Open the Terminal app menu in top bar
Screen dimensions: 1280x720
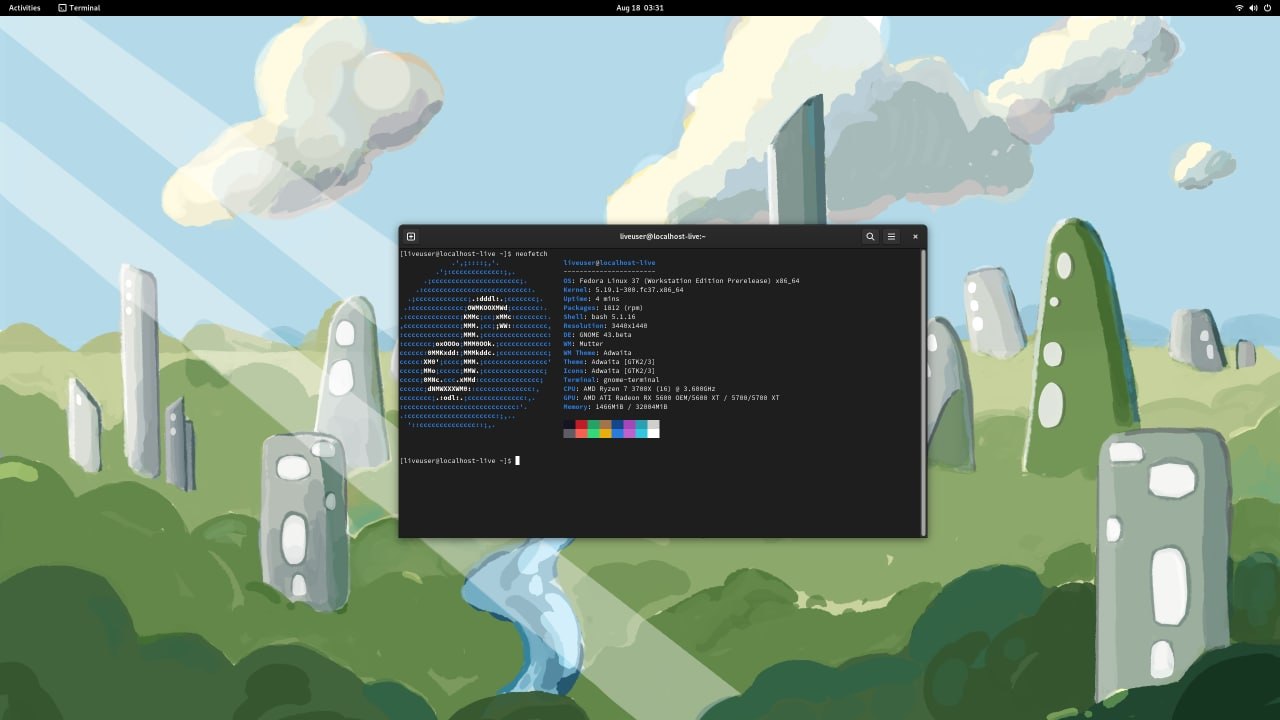pos(79,8)
